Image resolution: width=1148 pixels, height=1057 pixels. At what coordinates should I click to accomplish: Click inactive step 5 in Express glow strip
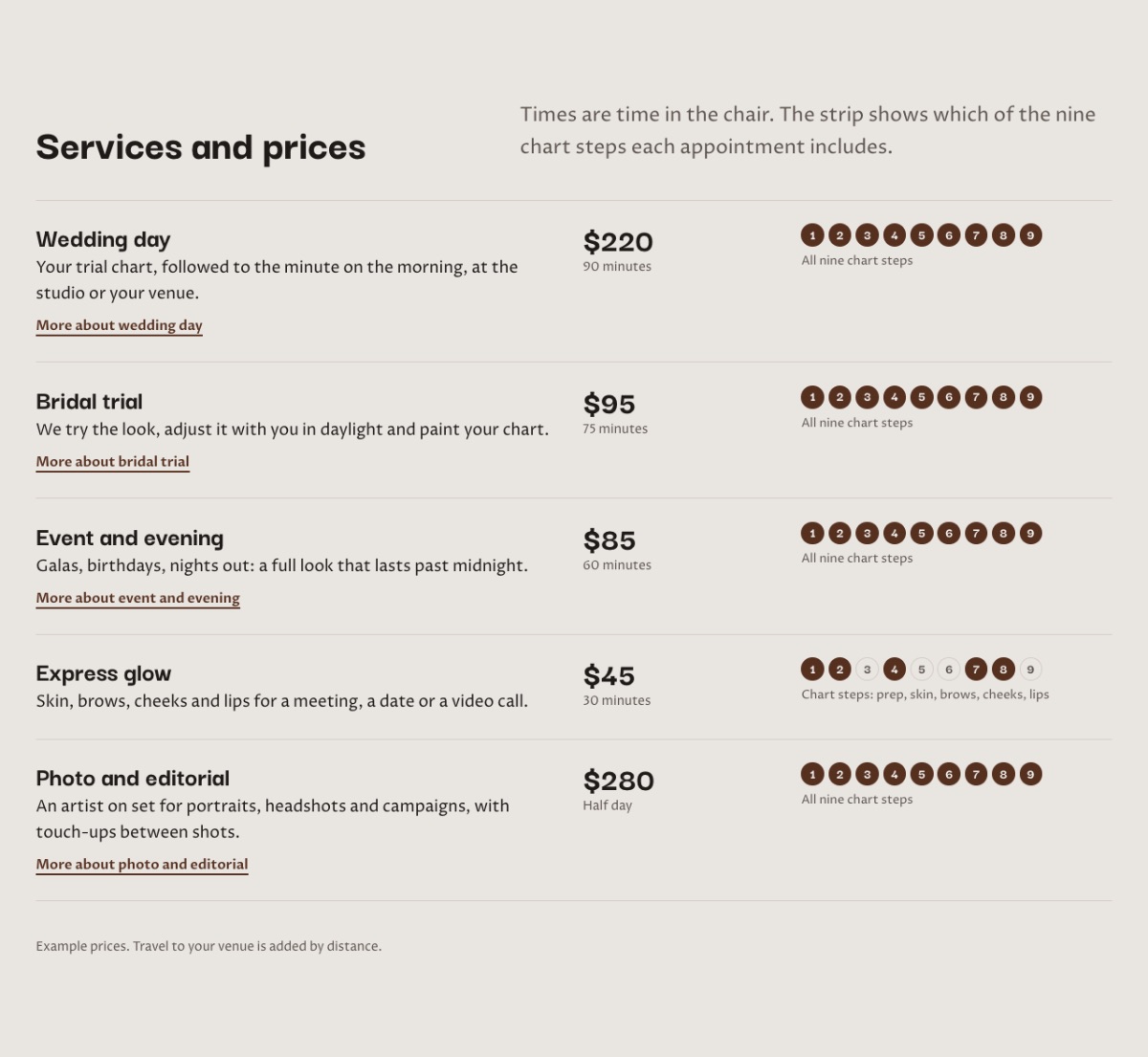coord(921,669)
